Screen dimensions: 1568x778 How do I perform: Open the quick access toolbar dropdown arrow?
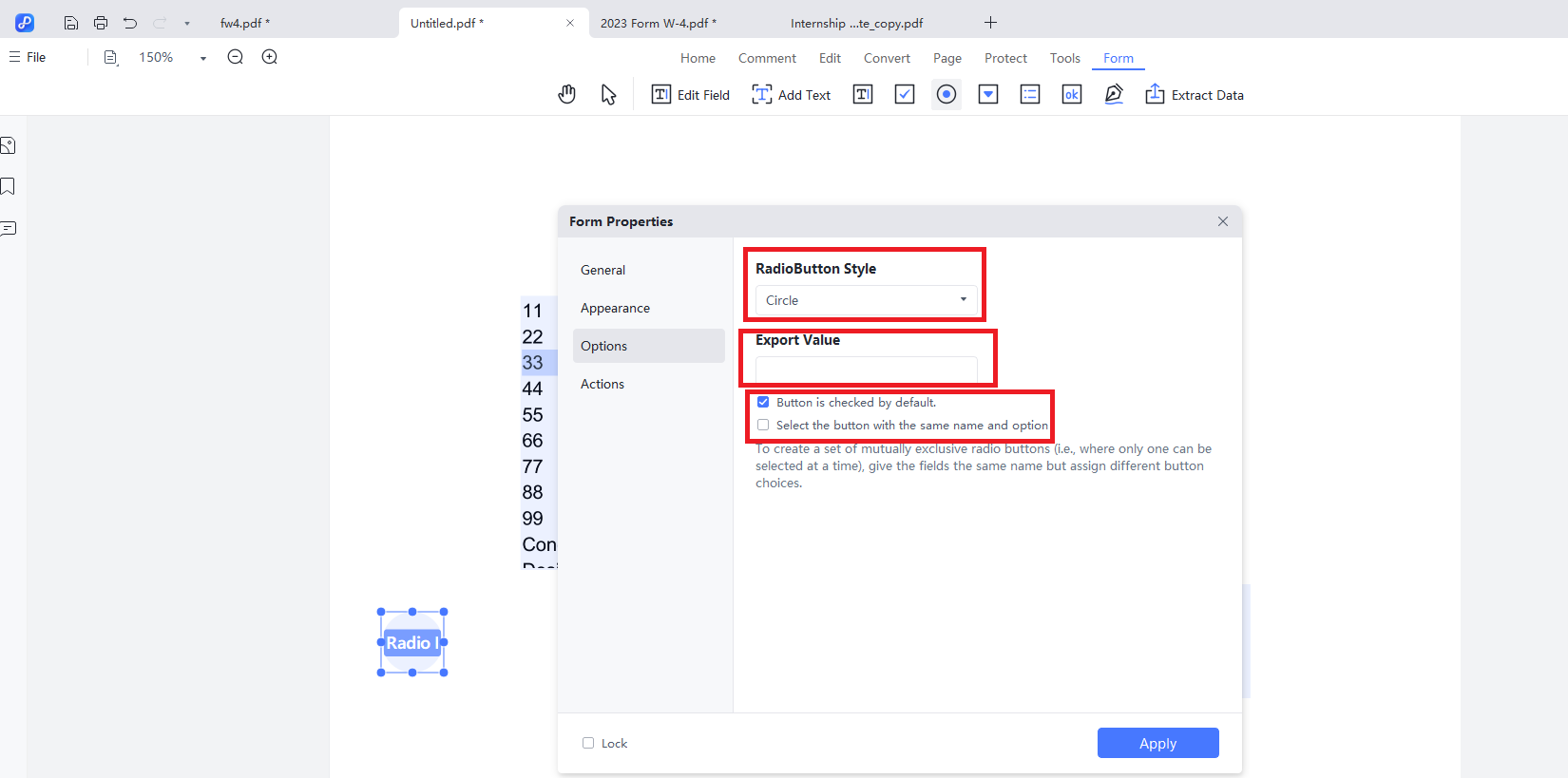[x=187, y=23]
